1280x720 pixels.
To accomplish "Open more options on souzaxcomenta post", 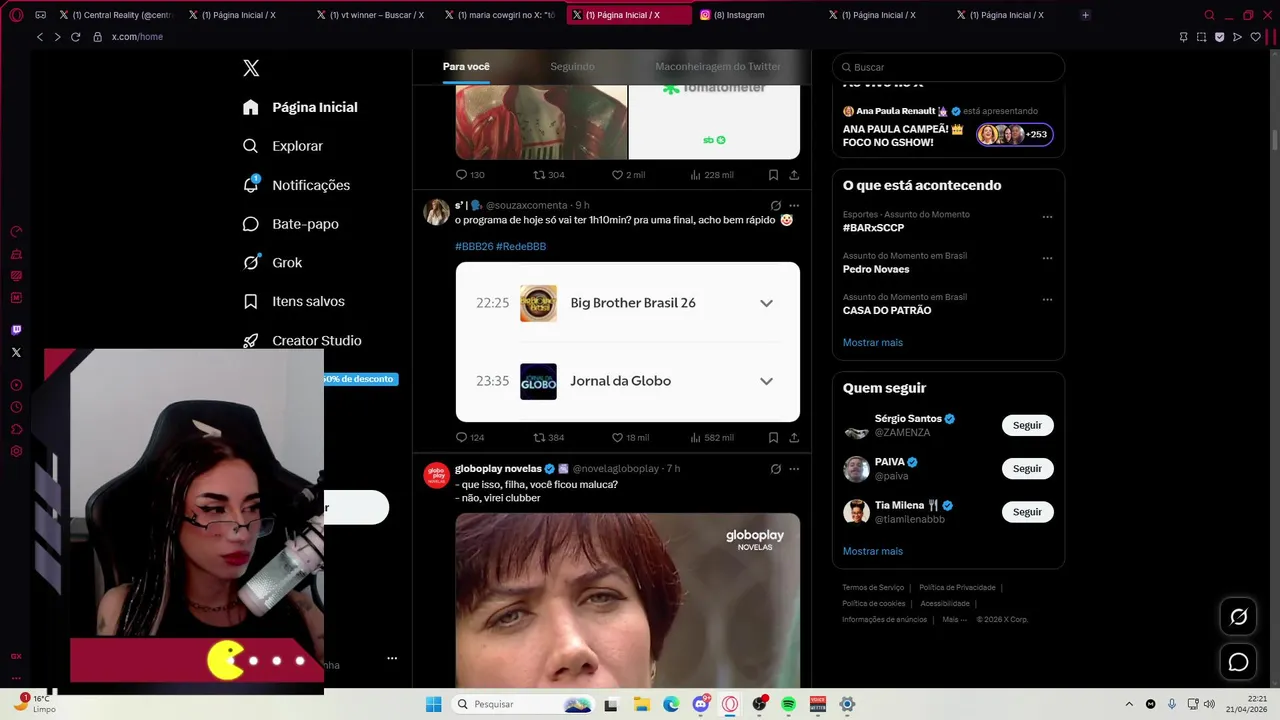I will (794, 205).
